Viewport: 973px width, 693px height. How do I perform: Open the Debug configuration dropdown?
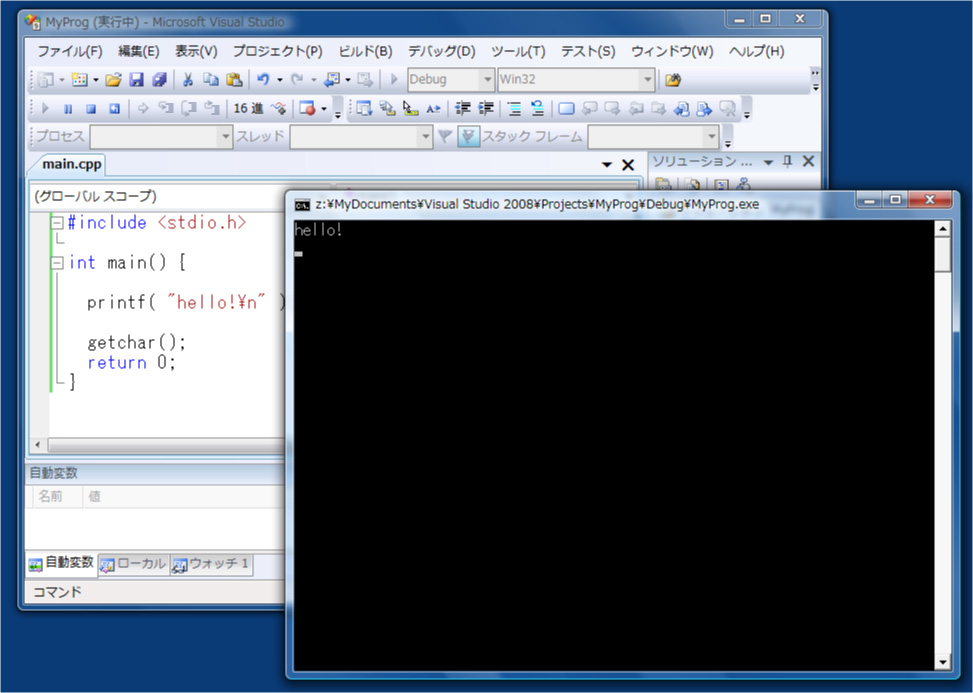(x=487, y=80)
